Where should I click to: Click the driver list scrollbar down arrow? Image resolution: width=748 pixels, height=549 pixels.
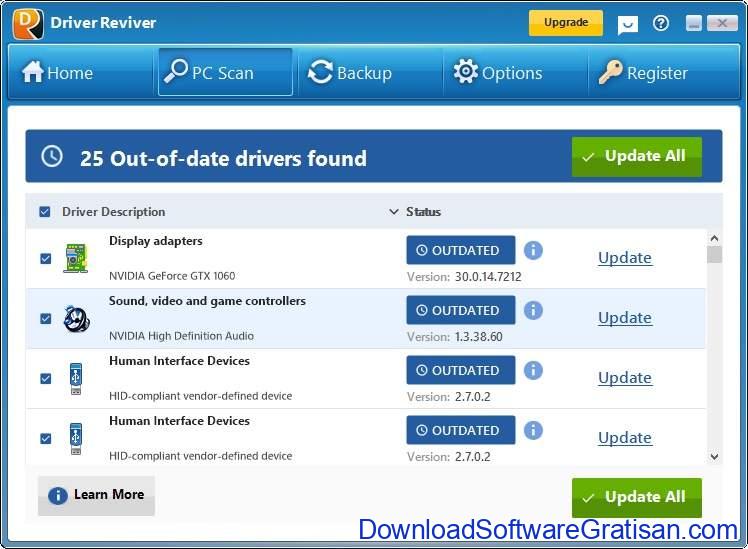pos(714,456)
